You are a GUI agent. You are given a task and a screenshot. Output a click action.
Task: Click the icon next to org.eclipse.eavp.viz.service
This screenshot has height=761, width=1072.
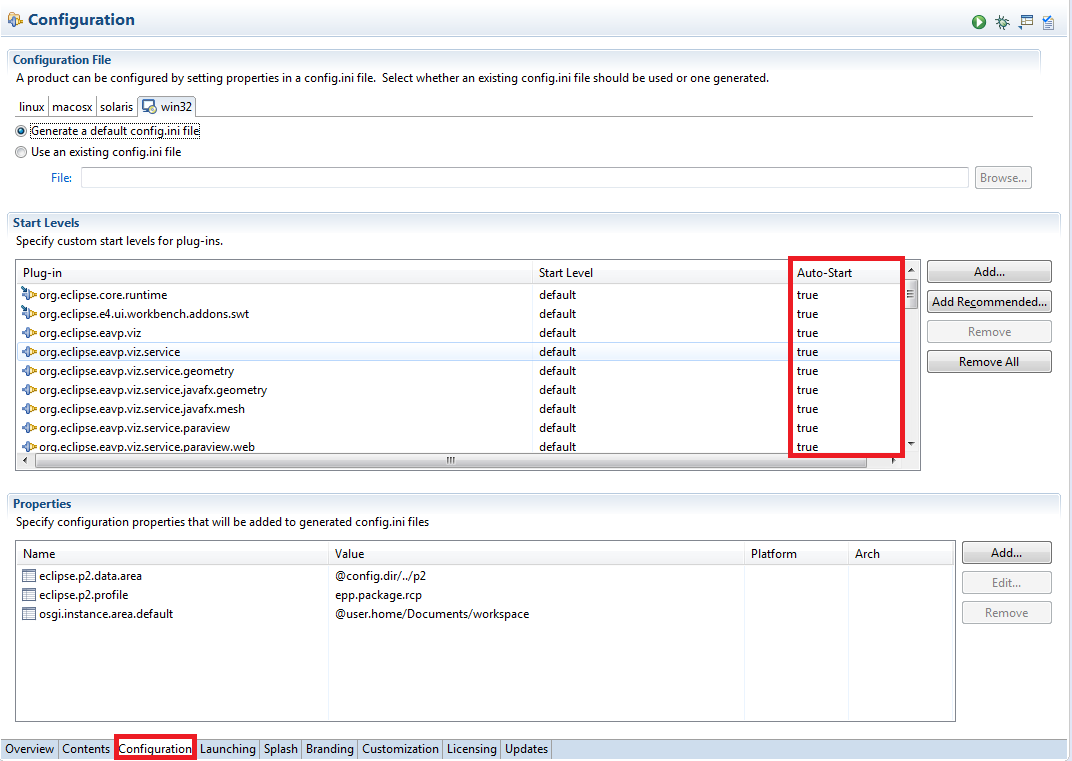[29, 351]
